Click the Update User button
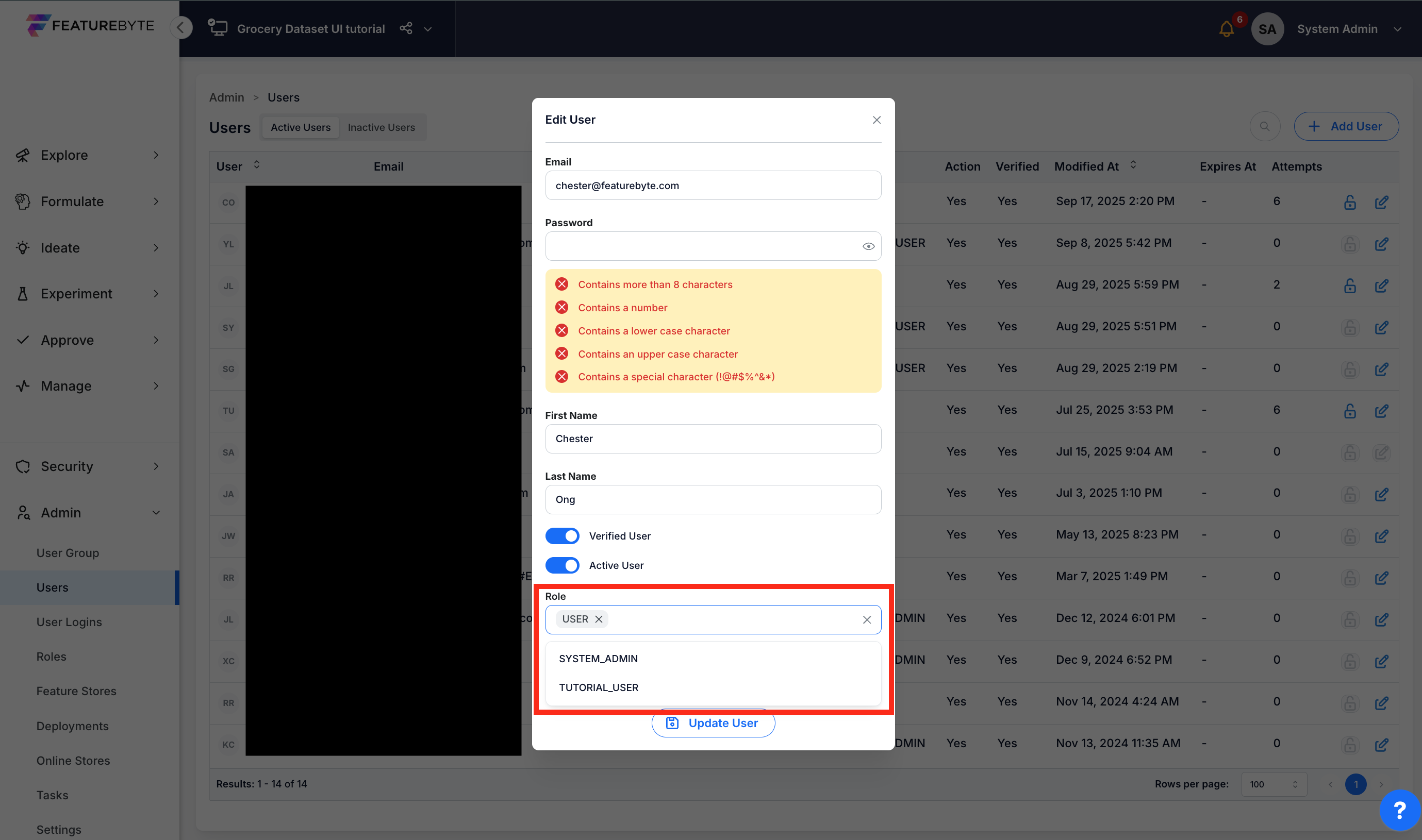 [x=713, y=723]
